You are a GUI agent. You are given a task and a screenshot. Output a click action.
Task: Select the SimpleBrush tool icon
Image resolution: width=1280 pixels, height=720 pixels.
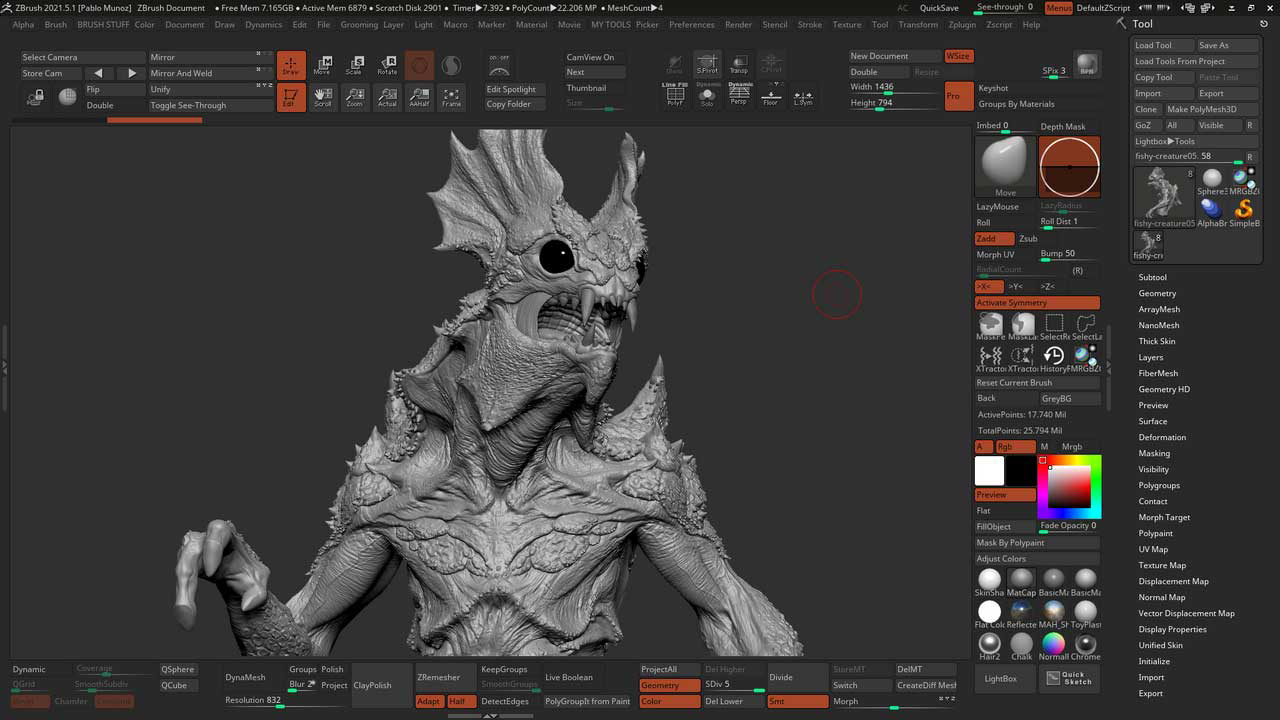pyautogui.click(x=1244, y=213)
